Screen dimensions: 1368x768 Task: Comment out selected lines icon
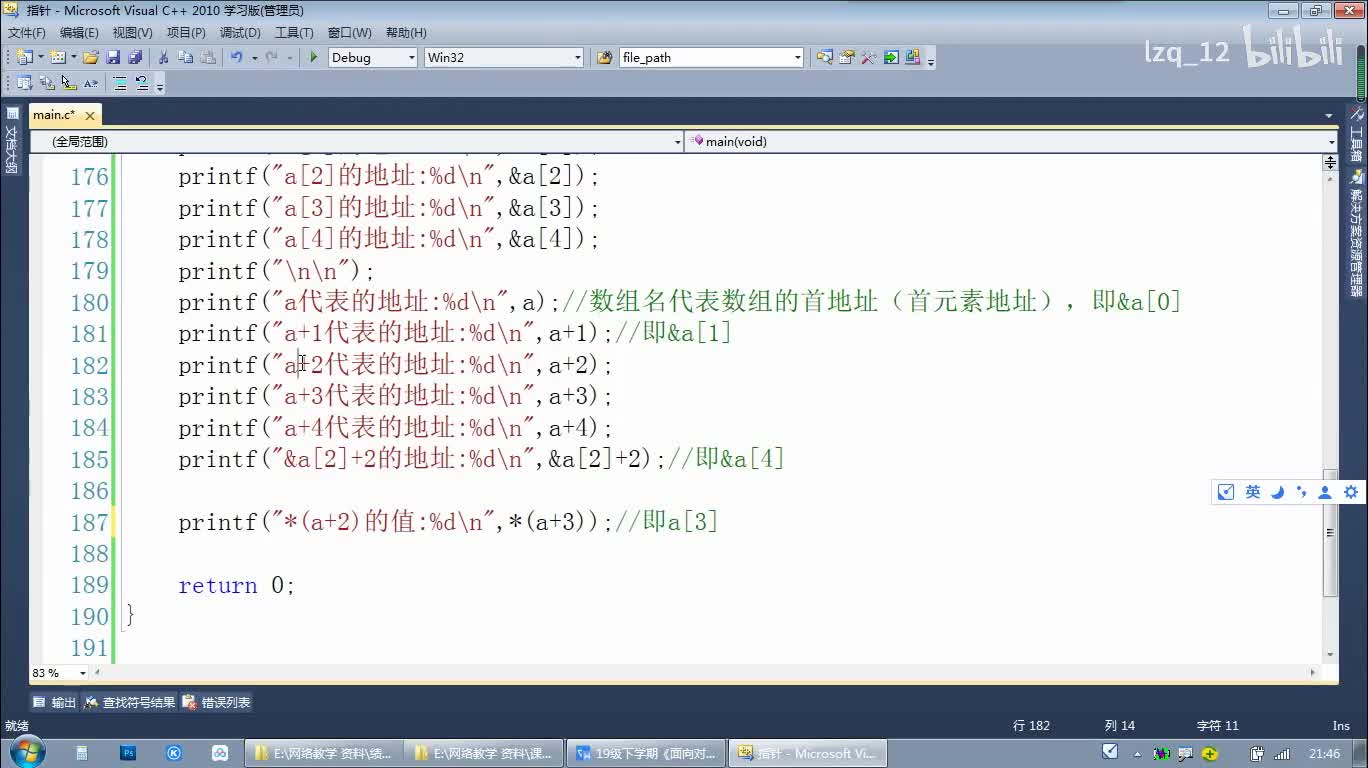pyautogui.click(x=120, y=84)
